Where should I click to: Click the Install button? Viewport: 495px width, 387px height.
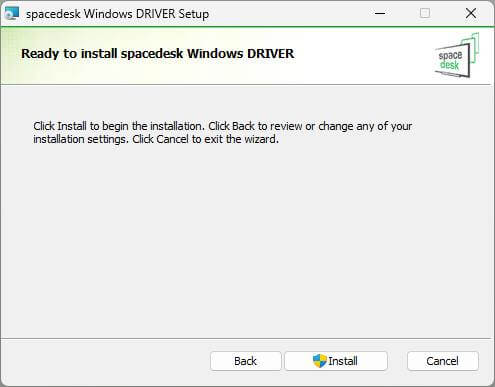coord(336,361)
